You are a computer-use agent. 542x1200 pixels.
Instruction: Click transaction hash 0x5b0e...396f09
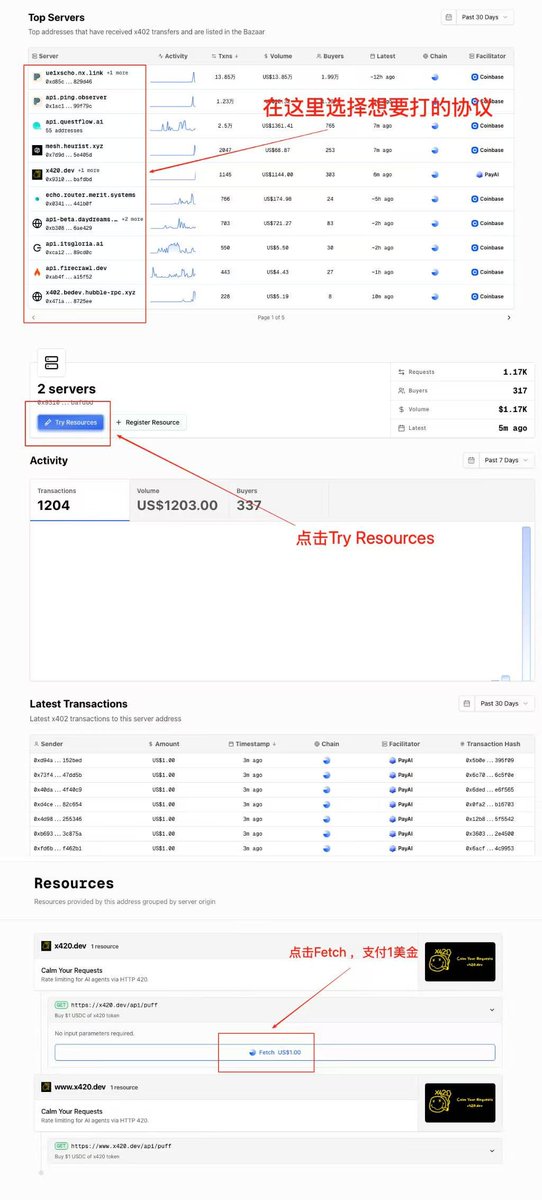pyautogui.click(x=489, y=760)
